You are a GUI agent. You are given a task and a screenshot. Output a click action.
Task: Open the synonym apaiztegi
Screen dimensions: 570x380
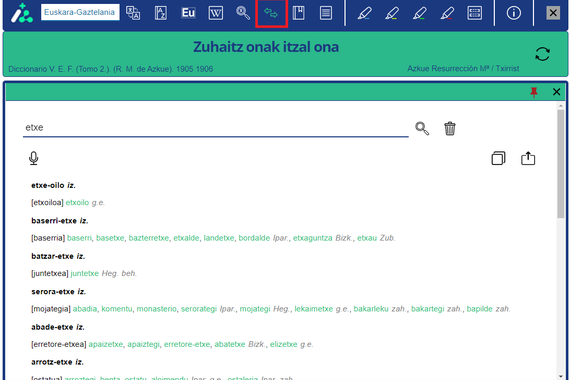[144, 344]
